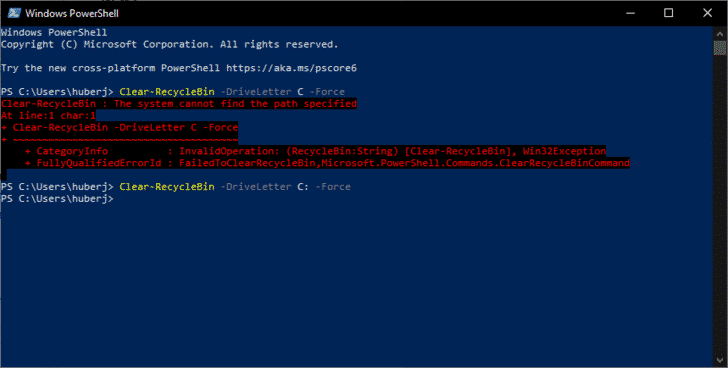Click the red 'cannot find the path' error line

(x=179, y=103)
